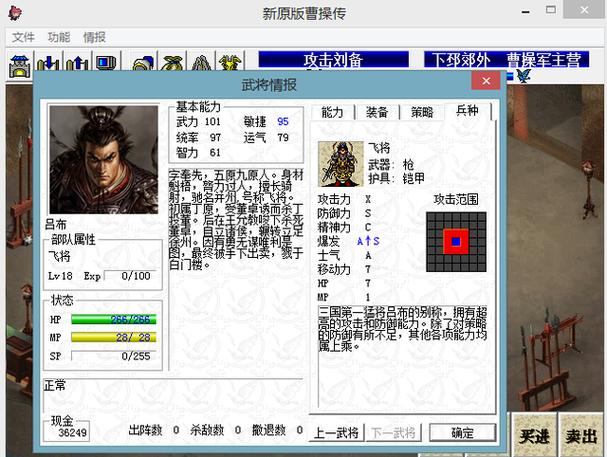The height and width of the screenshot is (457, 607).
Task: Click the 卖出 button
Action: 580,435
